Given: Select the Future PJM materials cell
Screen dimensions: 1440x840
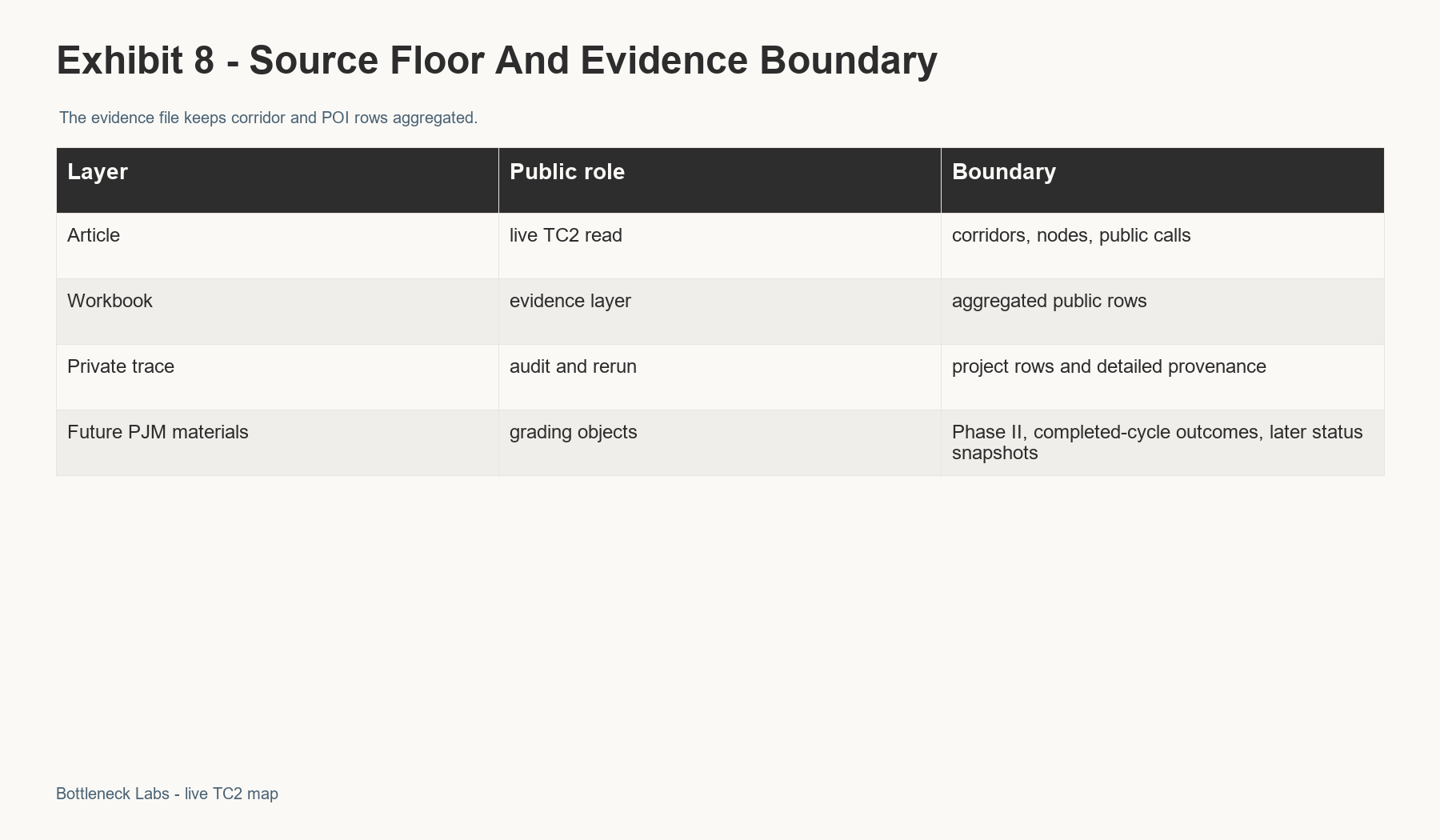Looking at the screenshot, I should coord(277,442).
